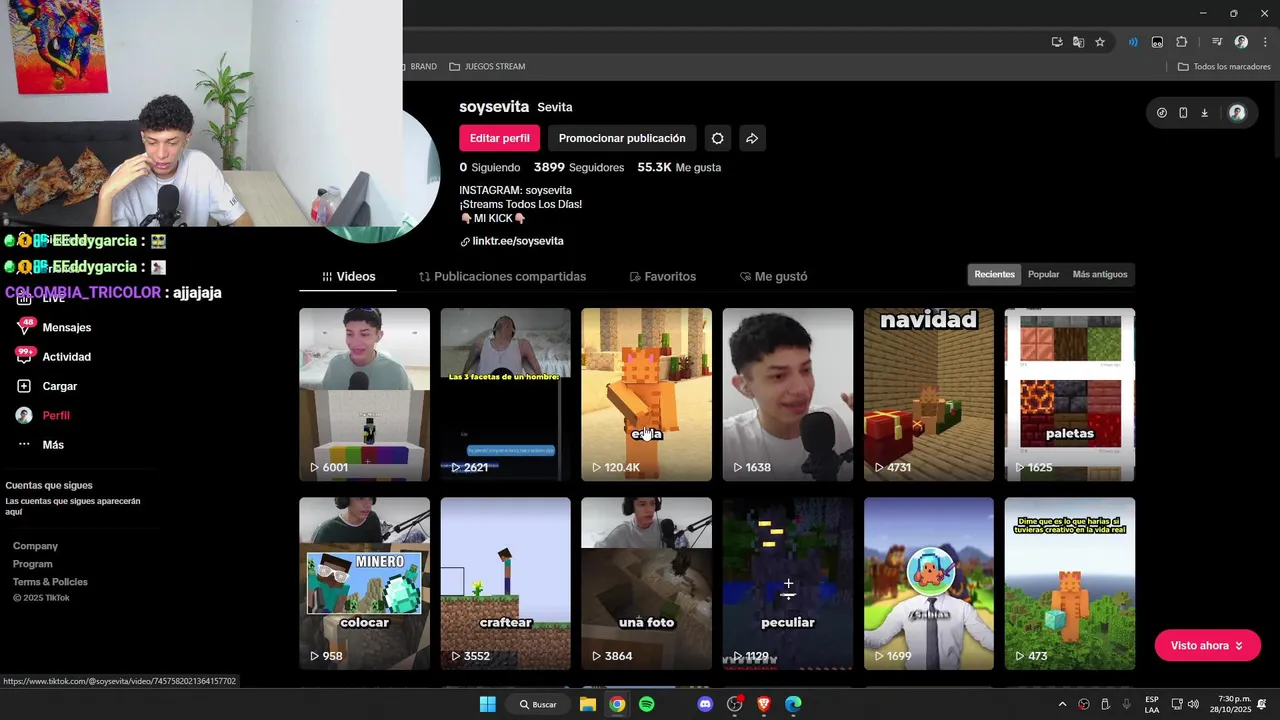Sort videos by Recientes
Screen dimensions: 1280x720
[994, 274]
